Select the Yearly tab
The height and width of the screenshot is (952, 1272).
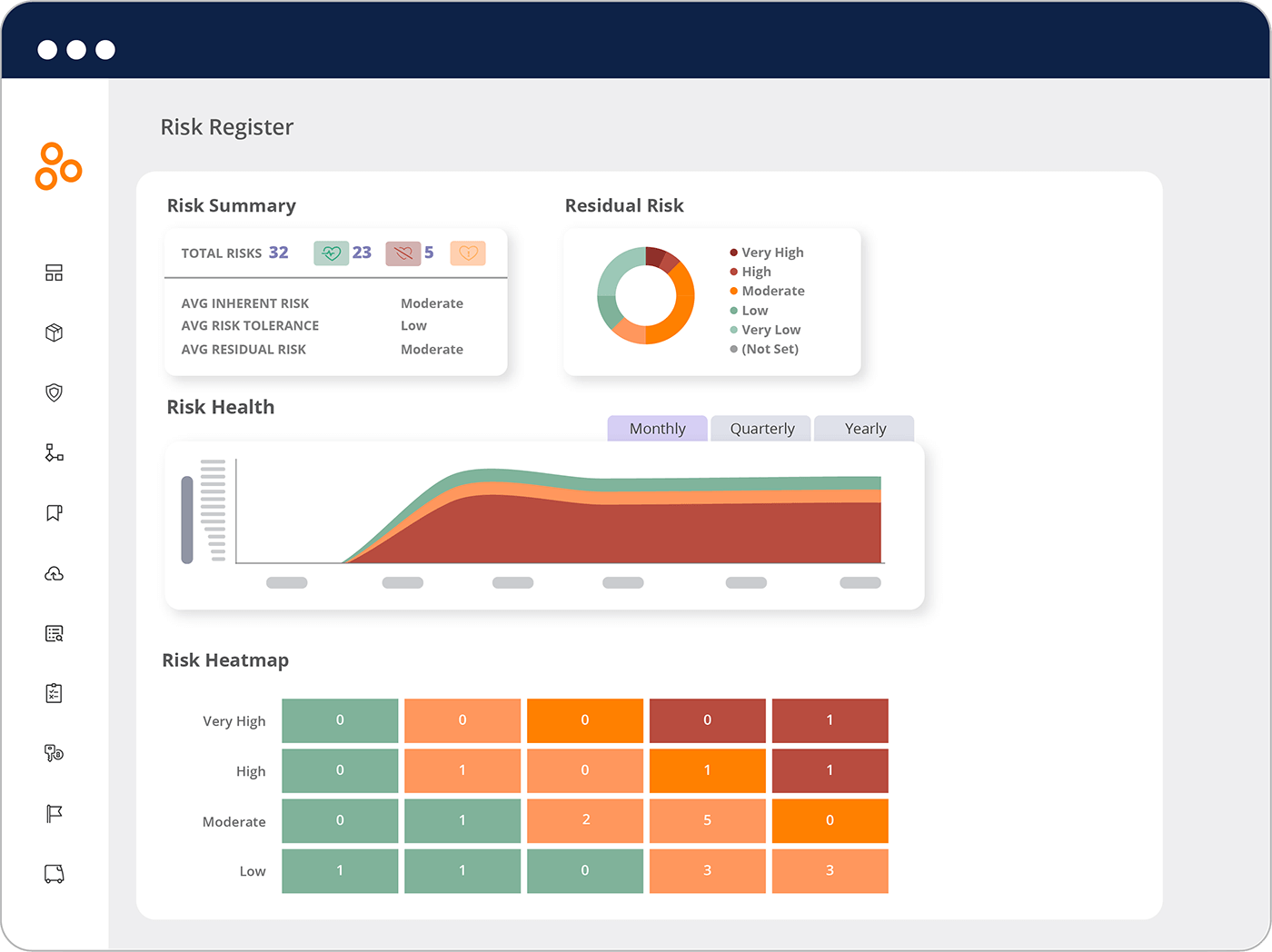tap(864, 429)
